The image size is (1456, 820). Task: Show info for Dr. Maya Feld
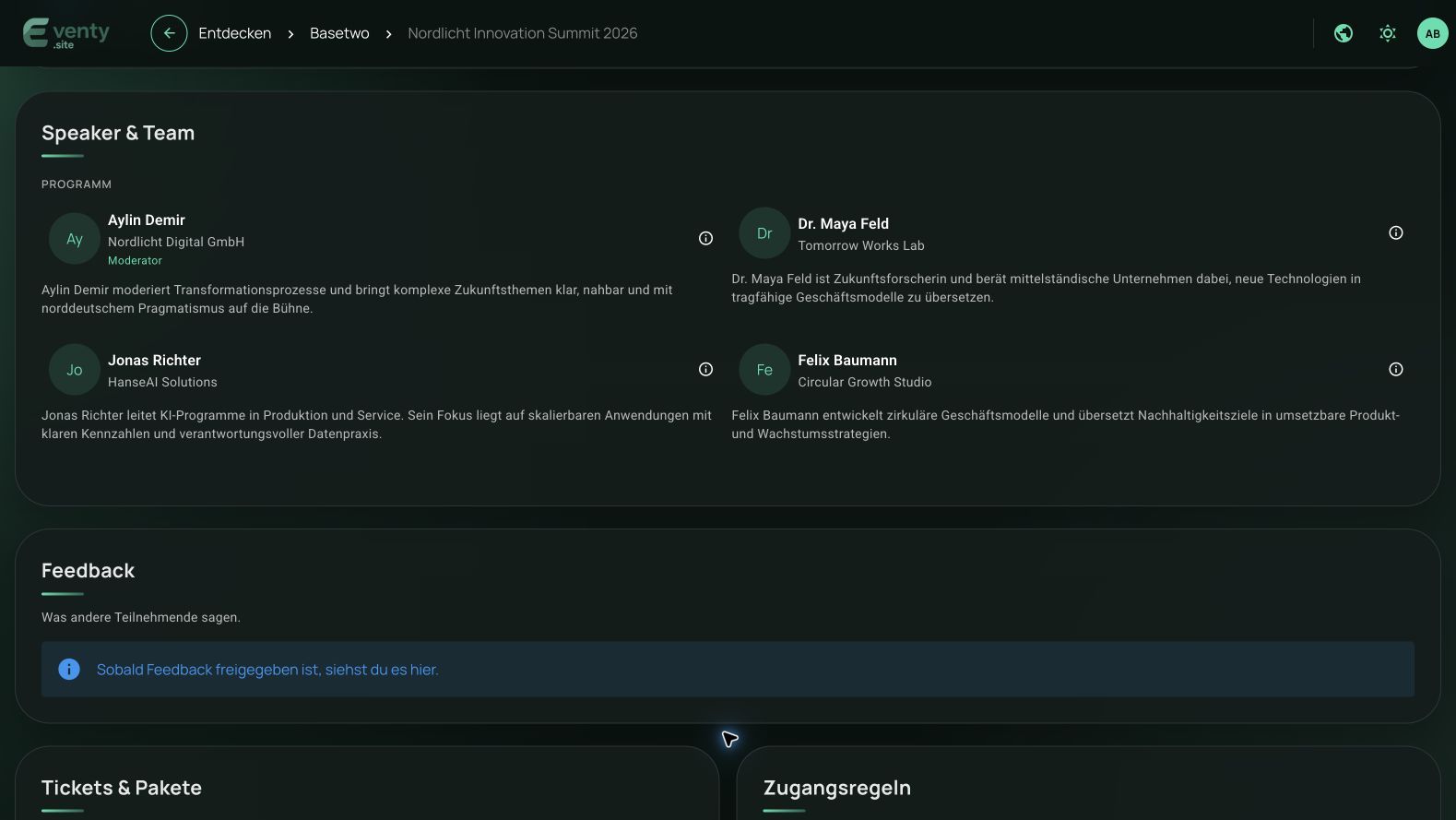click(1396, 232)
